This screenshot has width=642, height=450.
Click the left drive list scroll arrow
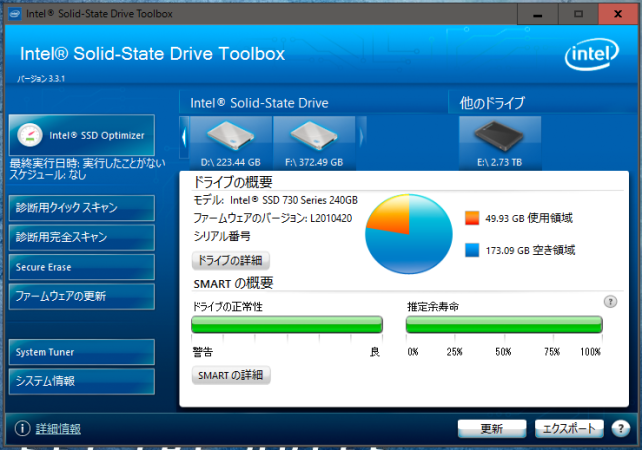(x=184, y=137)
